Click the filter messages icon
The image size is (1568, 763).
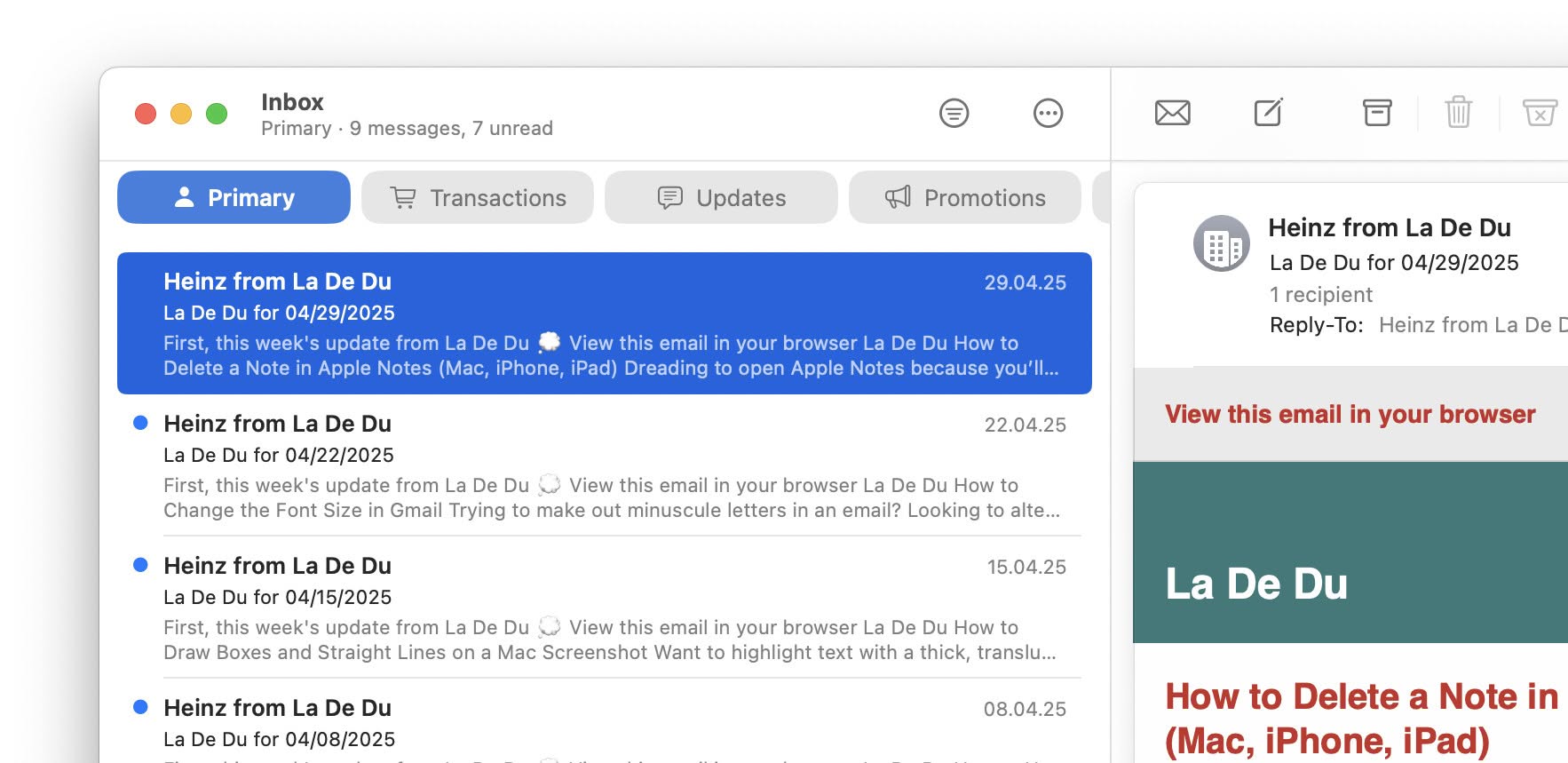point(954,113)
